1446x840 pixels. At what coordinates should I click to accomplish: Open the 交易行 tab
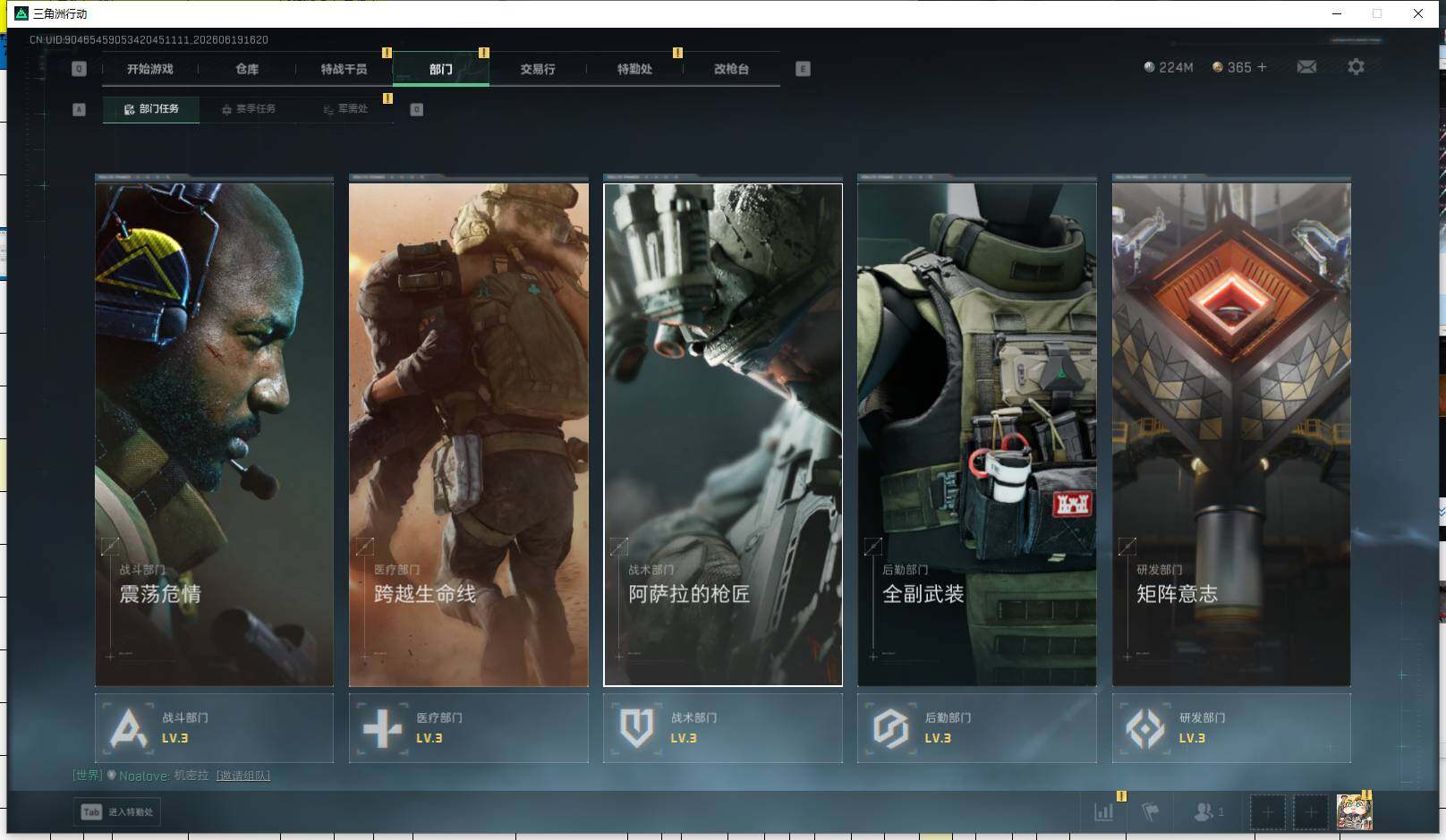[x=538, y=69]
